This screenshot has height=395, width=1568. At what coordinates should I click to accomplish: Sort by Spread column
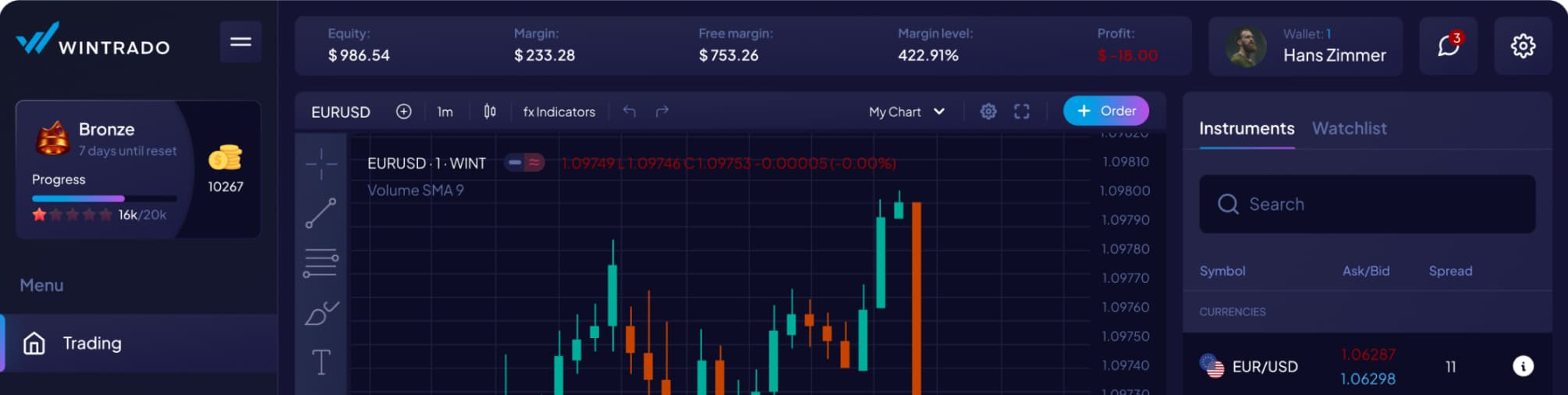pos(1450,271)
